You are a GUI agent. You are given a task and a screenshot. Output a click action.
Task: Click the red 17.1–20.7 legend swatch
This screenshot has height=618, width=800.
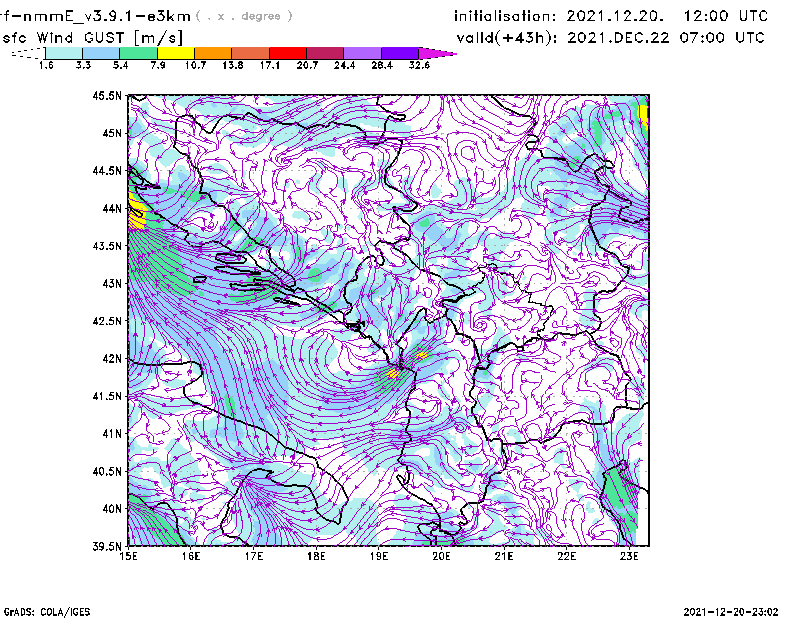tap(288, 53)
